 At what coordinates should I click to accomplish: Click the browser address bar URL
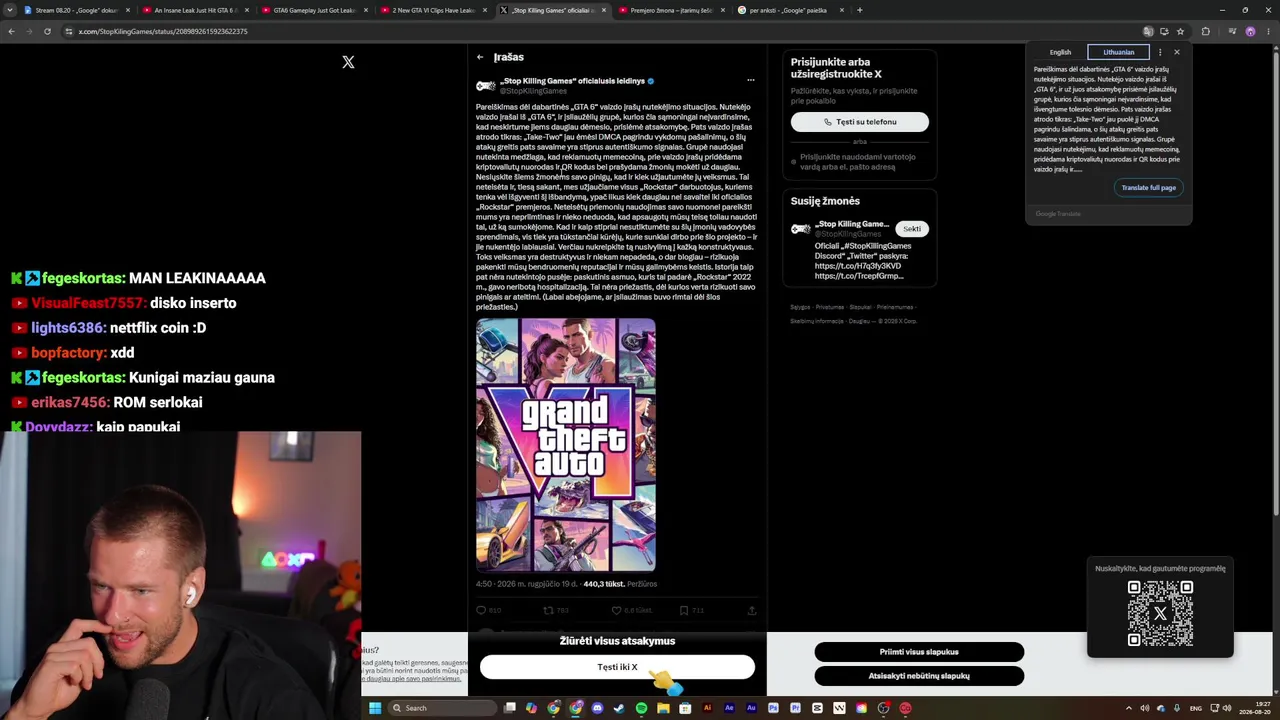(163, 31)
